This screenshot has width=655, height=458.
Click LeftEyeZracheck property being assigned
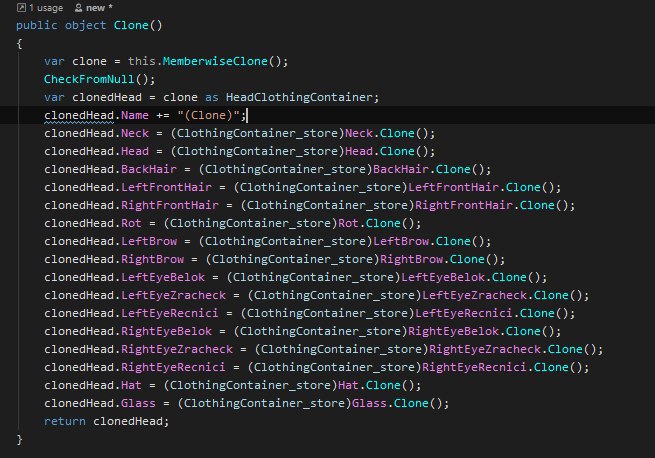click(173, 295)
